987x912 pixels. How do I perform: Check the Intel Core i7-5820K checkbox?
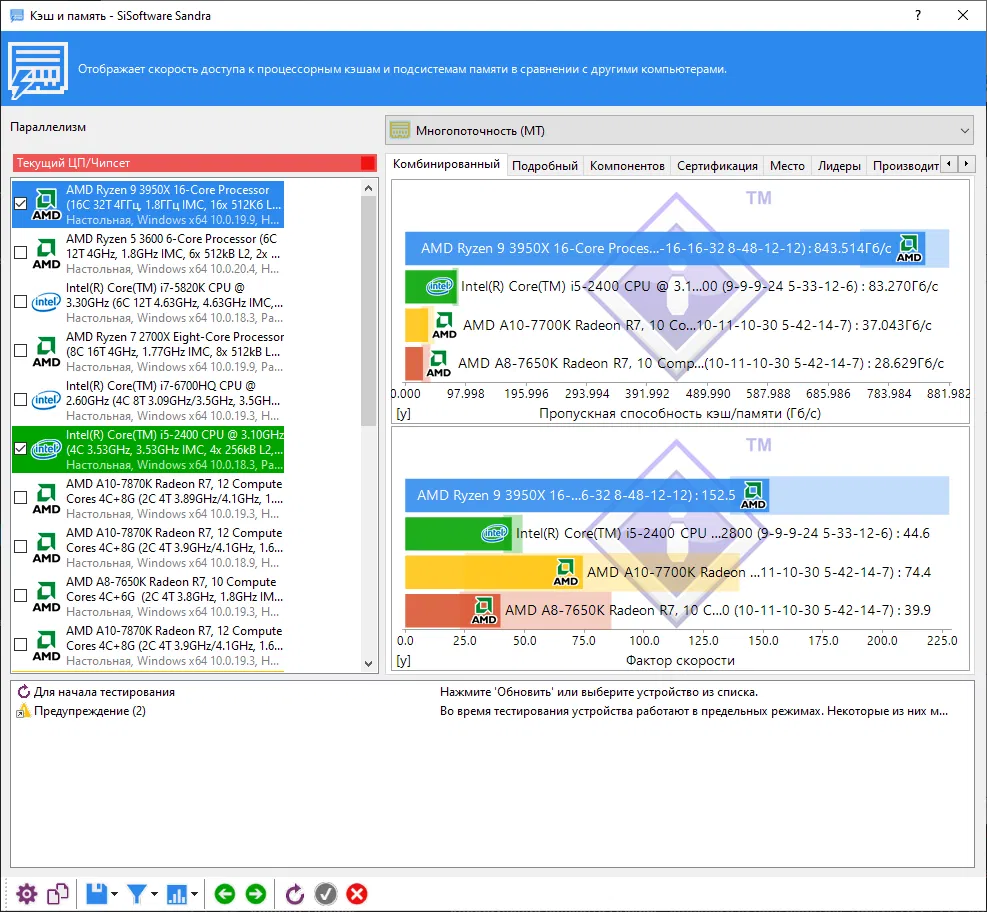pos(21,301)
